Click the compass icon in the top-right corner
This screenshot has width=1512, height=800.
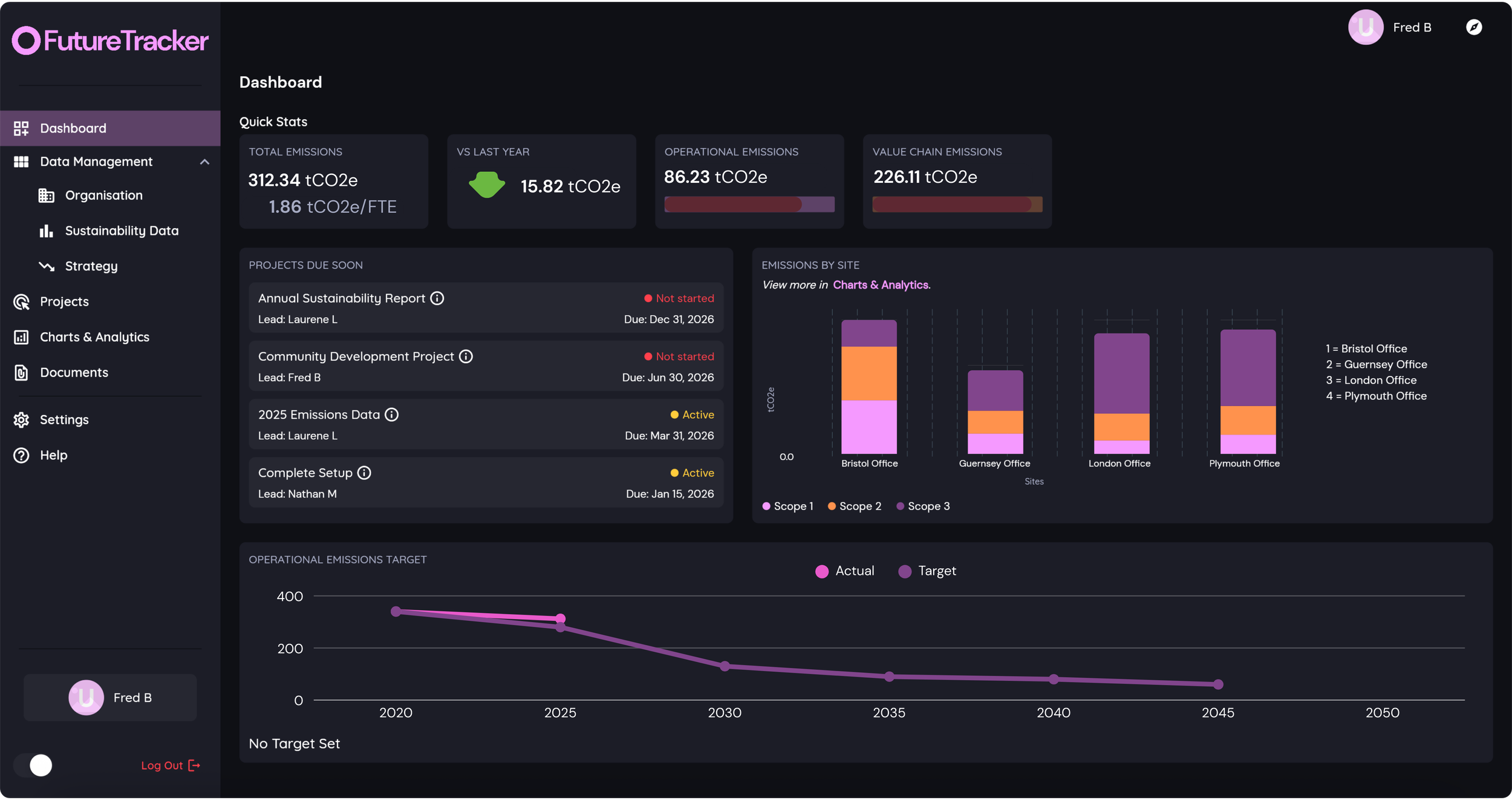coord(1474,27)
